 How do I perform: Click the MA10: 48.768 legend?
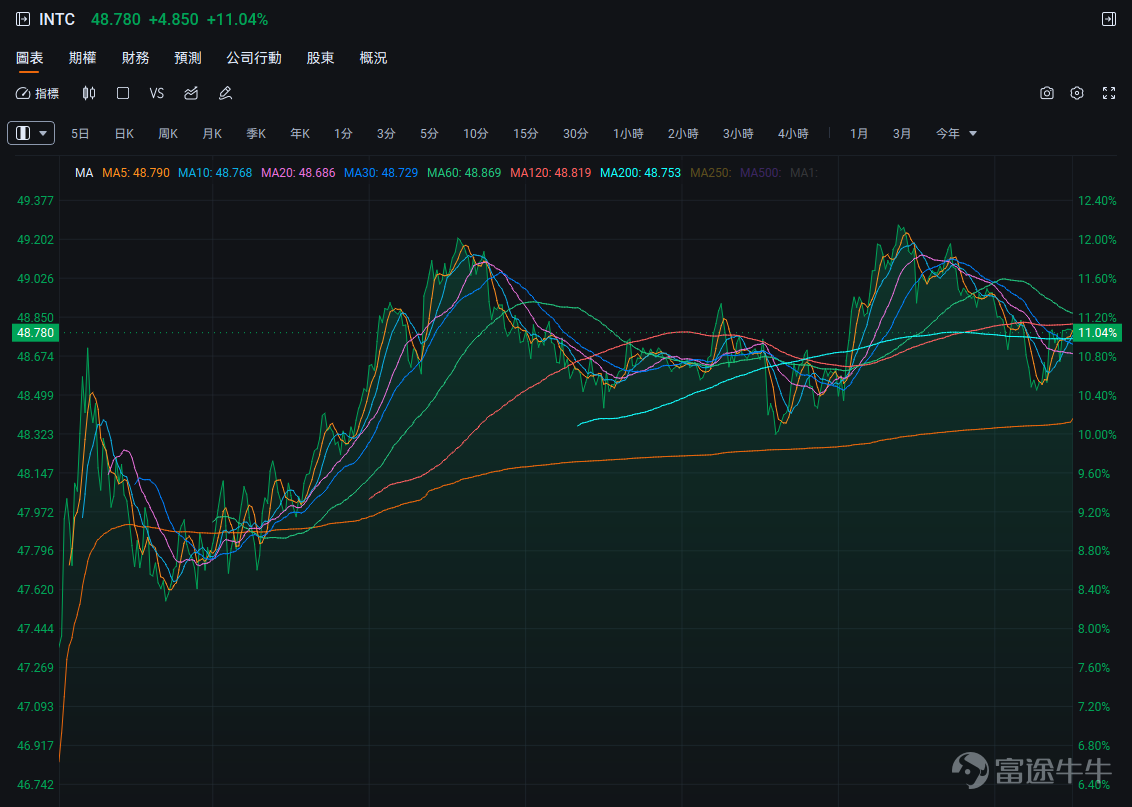[x=215, y=173]
